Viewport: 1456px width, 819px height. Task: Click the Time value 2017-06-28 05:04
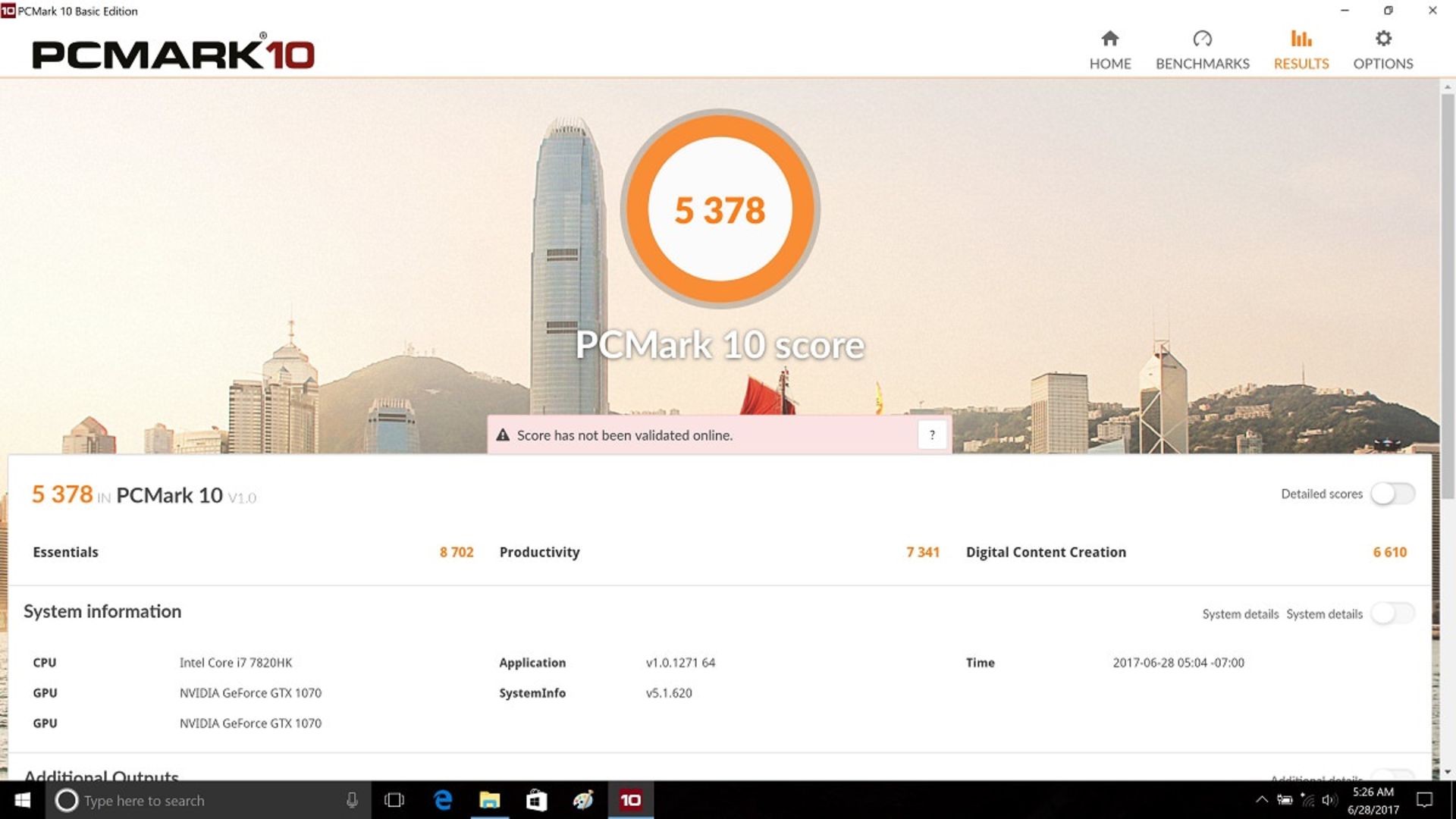[1178, 663]
